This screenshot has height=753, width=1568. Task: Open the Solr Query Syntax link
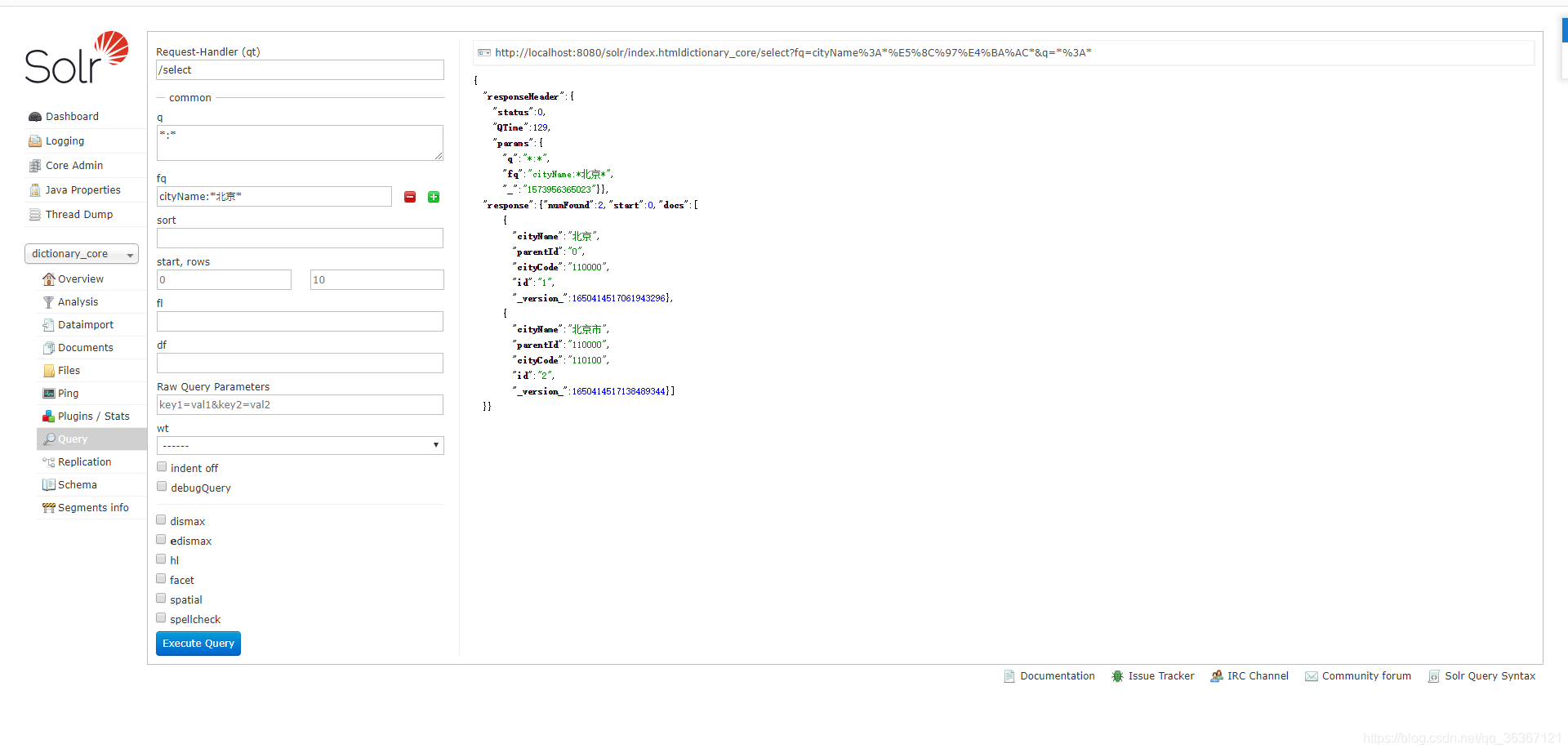coord(1490,676)
